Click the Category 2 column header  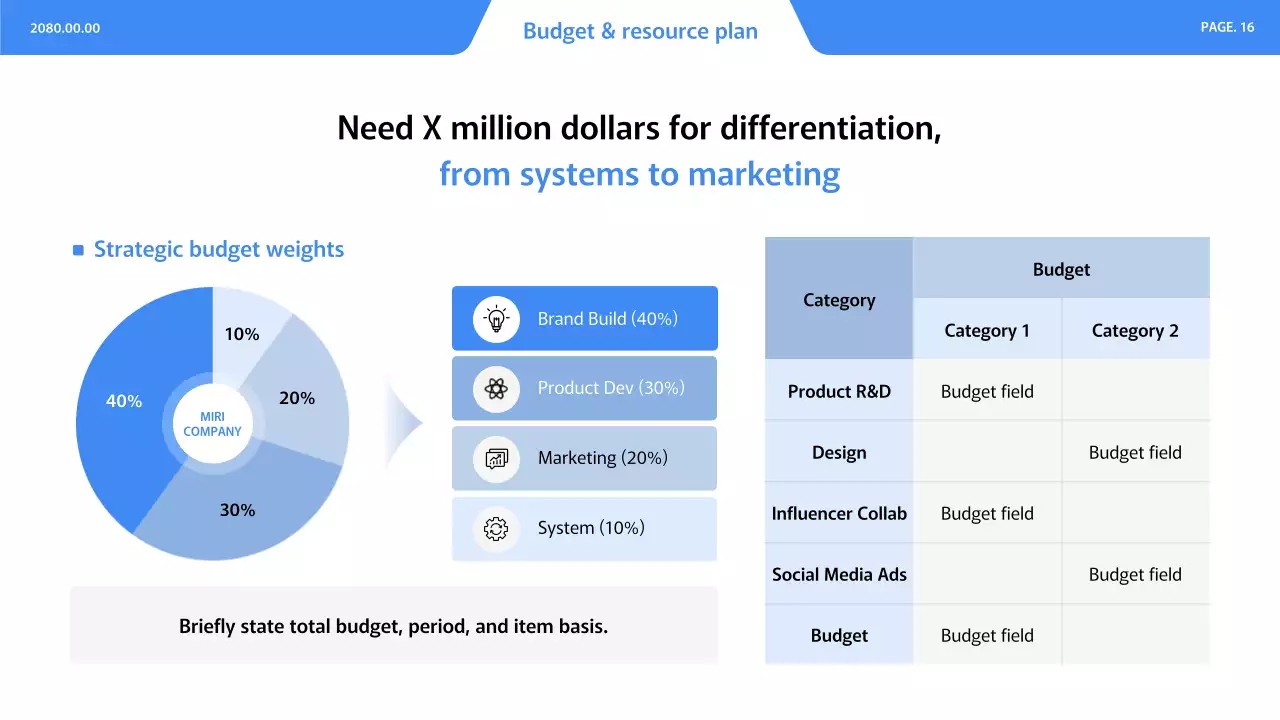1135,331
